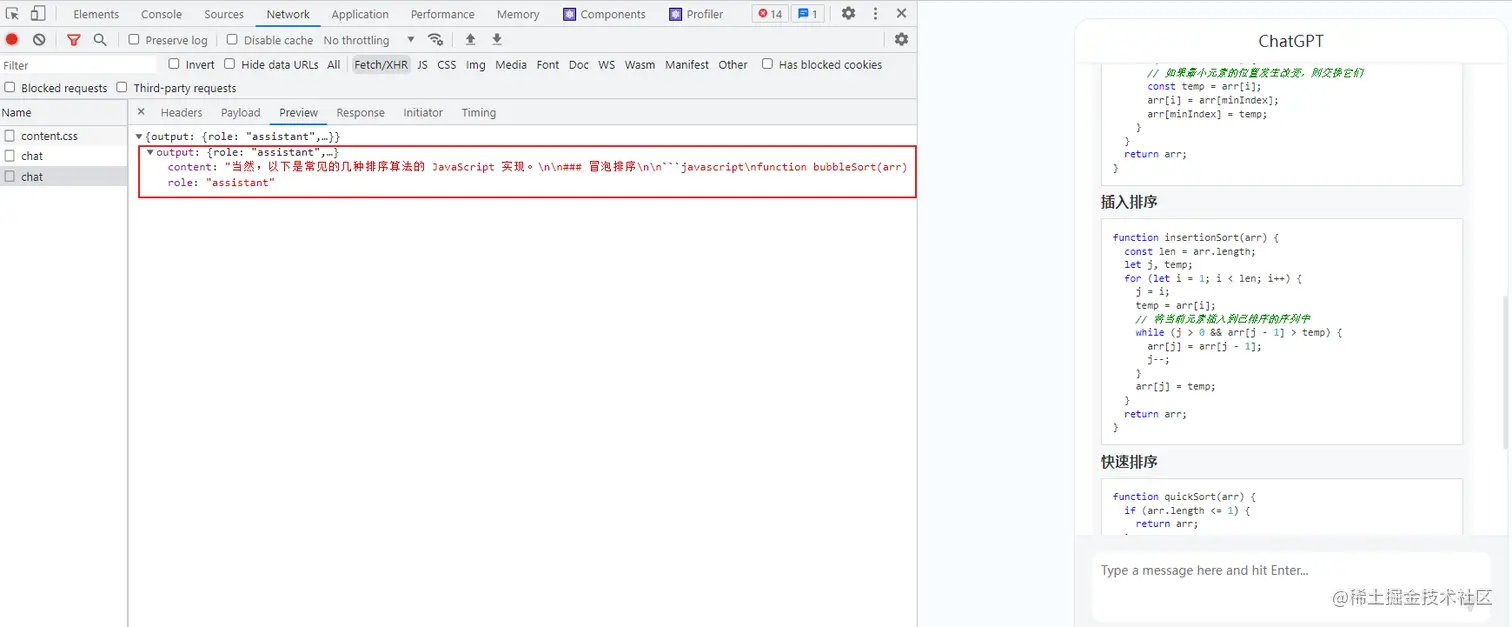Check Has blocked cookies checkbox

pyautogui.click(x=767, y=64)
